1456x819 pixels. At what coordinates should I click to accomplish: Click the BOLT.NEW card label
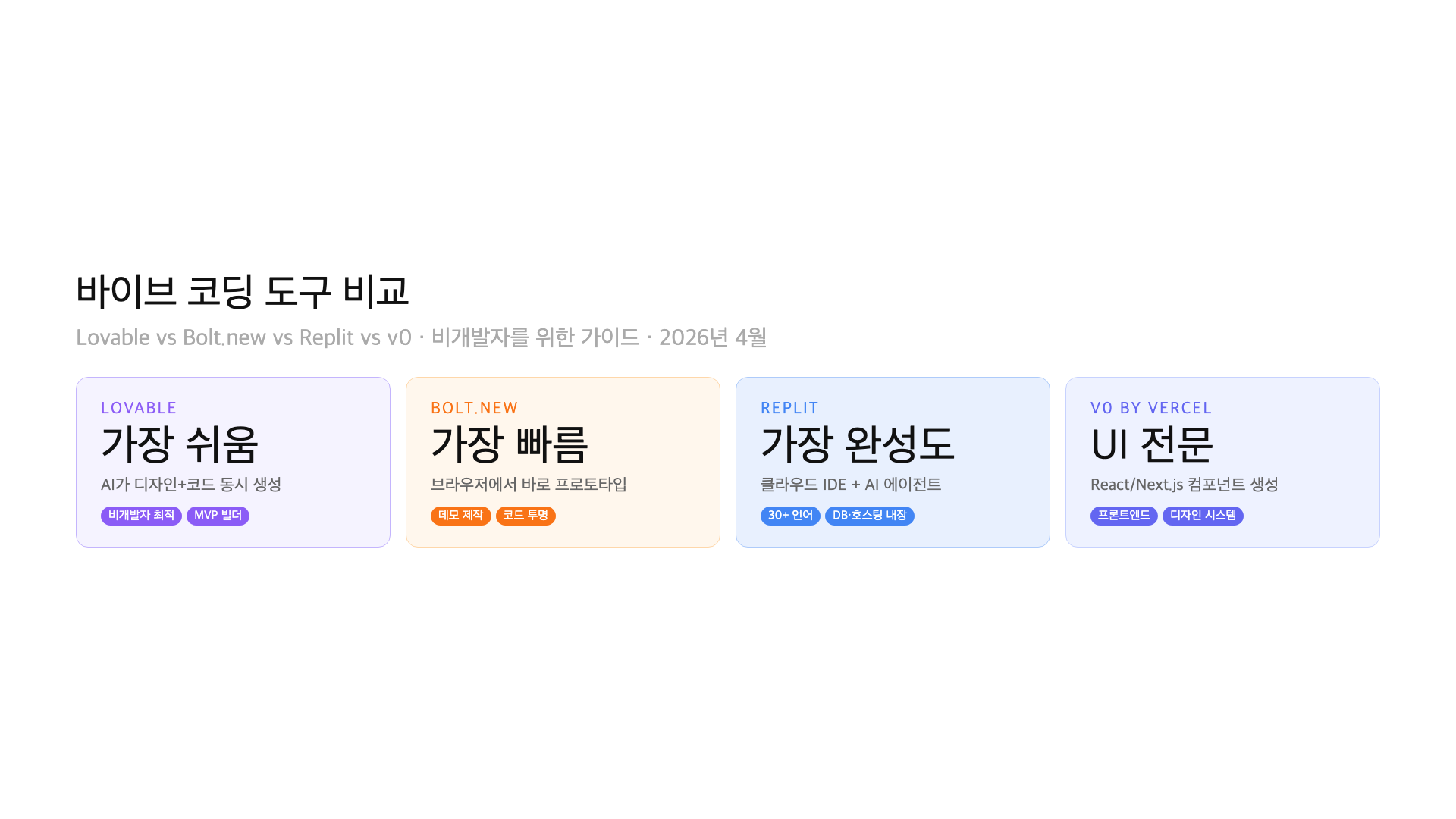pos(474,408)
